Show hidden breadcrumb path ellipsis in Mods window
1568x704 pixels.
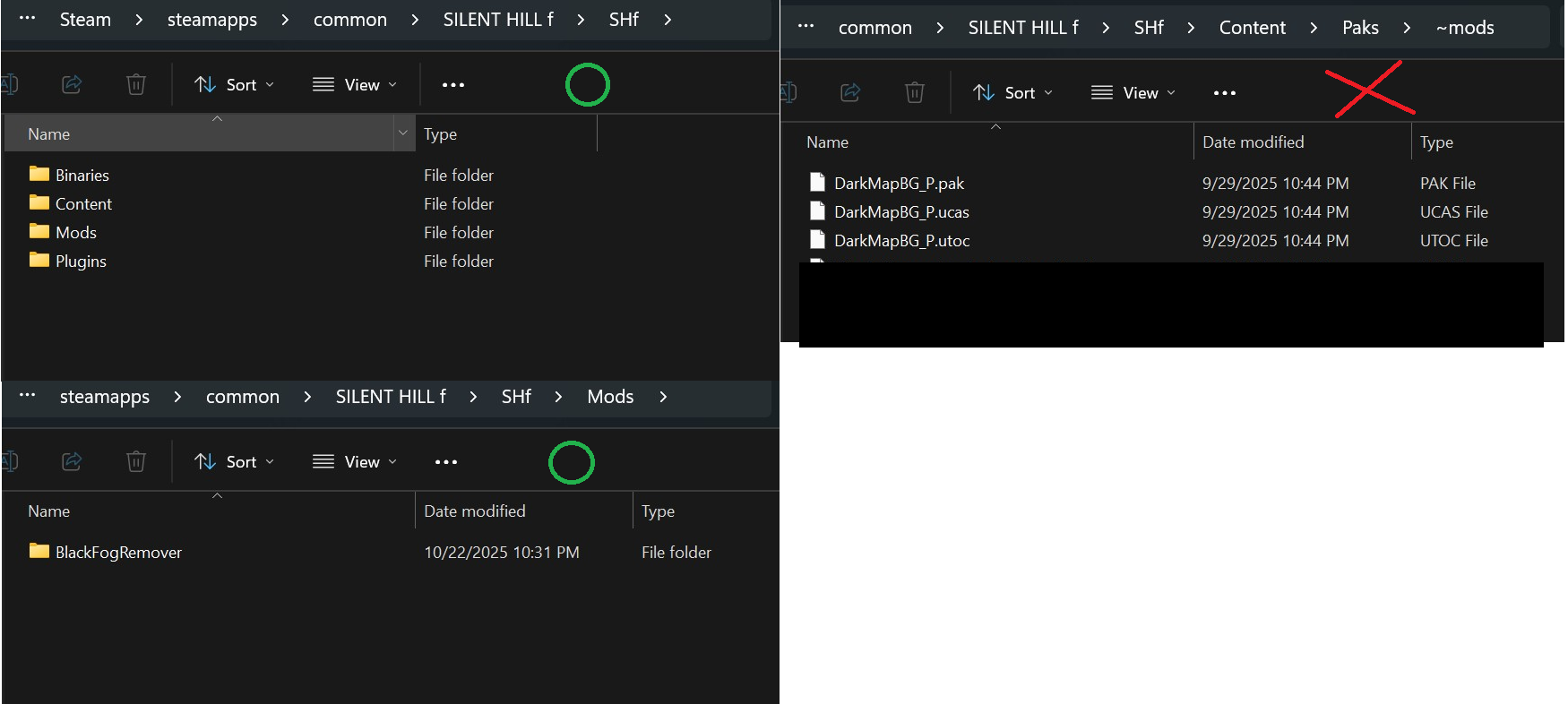coord(28,395)
